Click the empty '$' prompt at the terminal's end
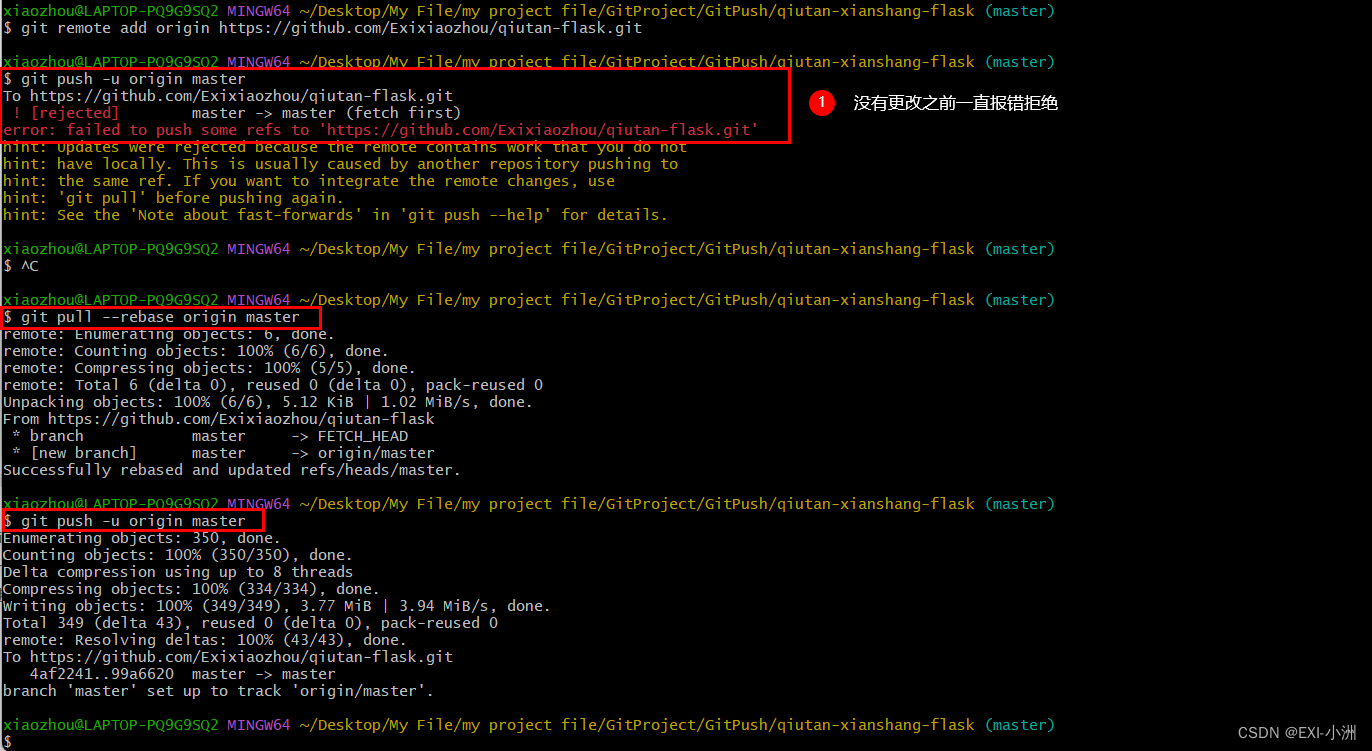This screenshot has height=751, width=1372. tap(7, 741)
